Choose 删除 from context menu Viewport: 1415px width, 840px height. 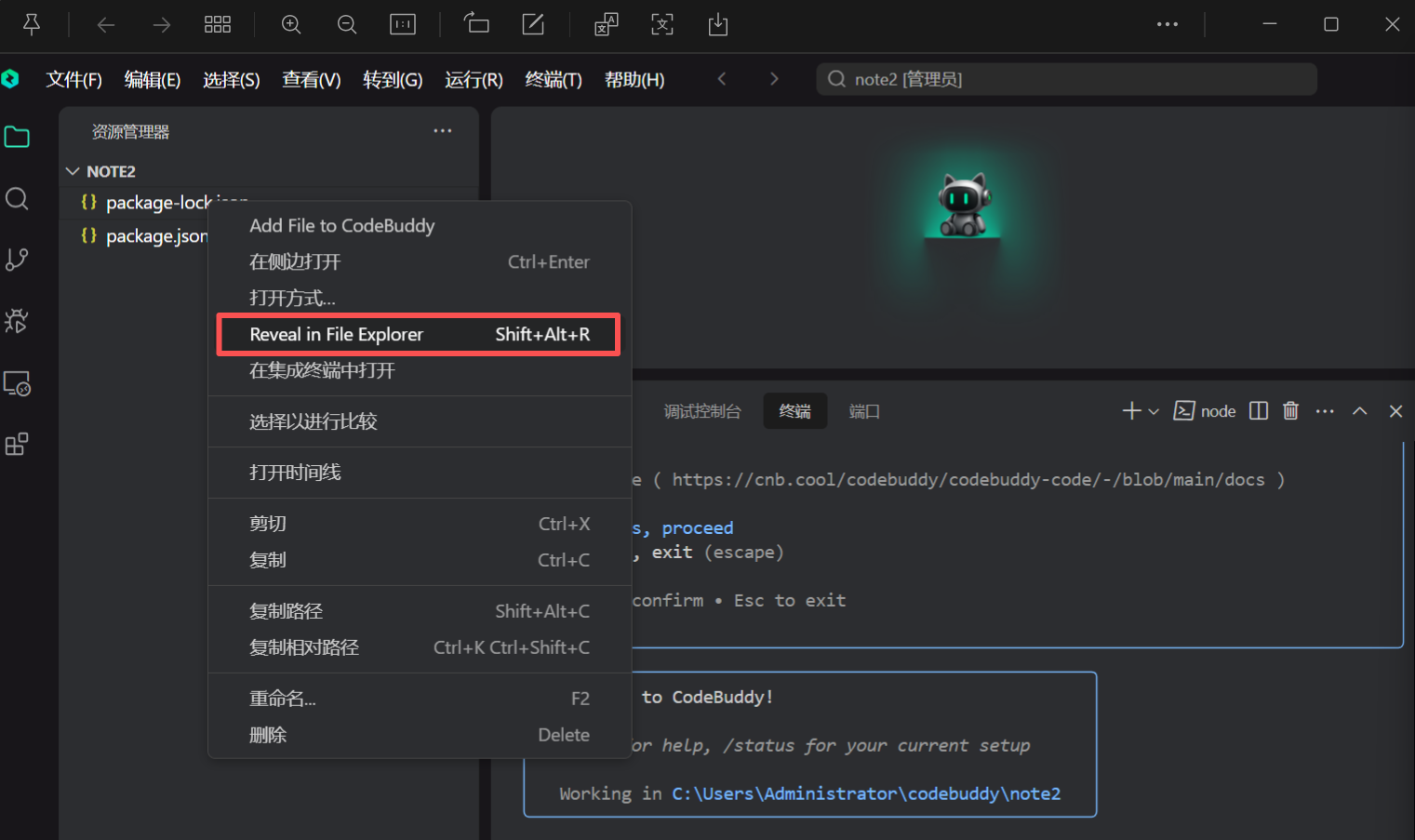coord(420,736)
